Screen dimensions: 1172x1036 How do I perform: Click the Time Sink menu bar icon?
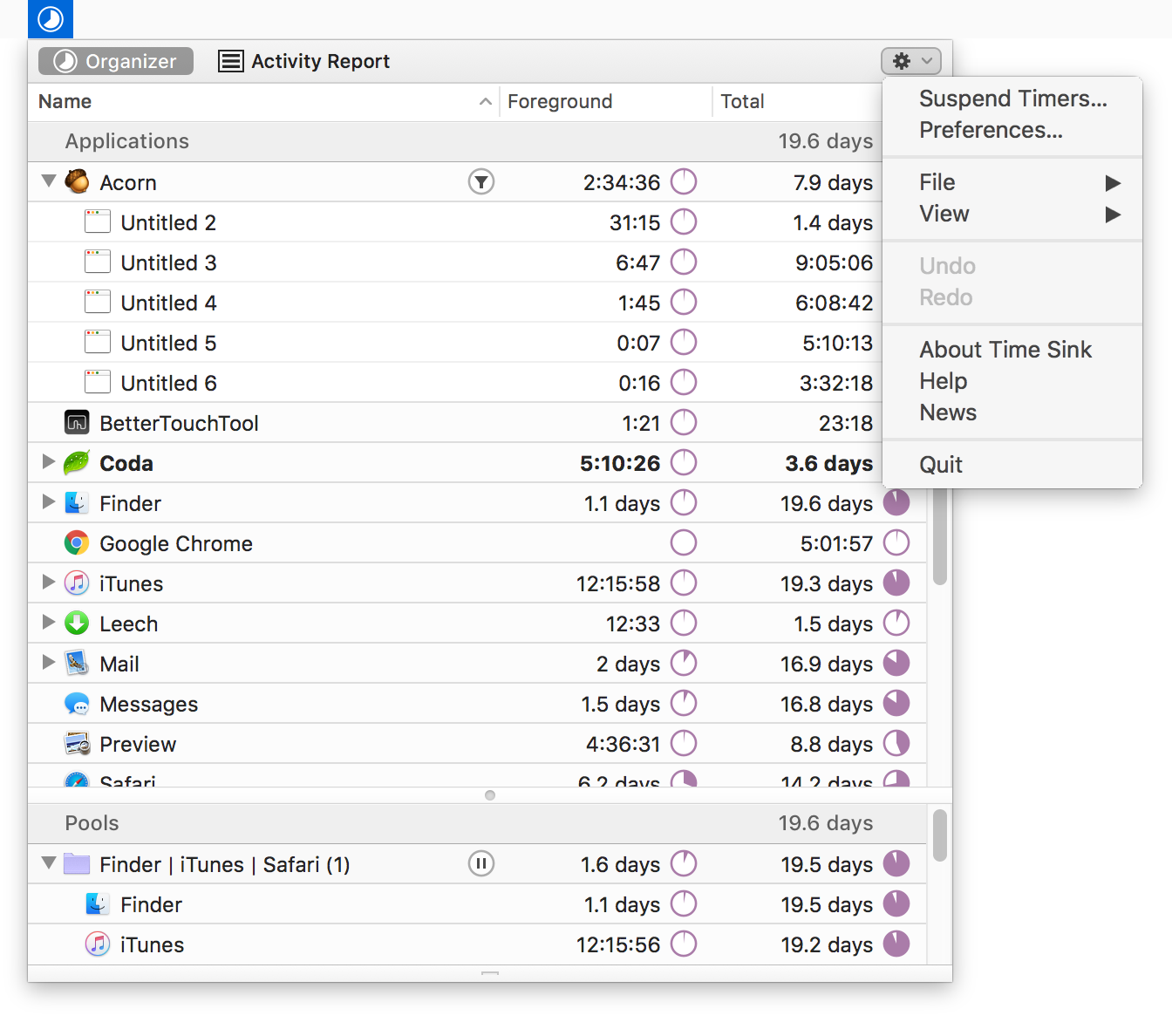(51, 19)
